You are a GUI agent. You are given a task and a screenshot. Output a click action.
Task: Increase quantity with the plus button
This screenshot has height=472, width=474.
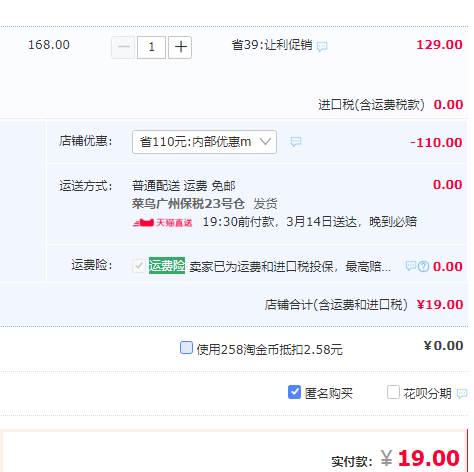click(180, 47)
